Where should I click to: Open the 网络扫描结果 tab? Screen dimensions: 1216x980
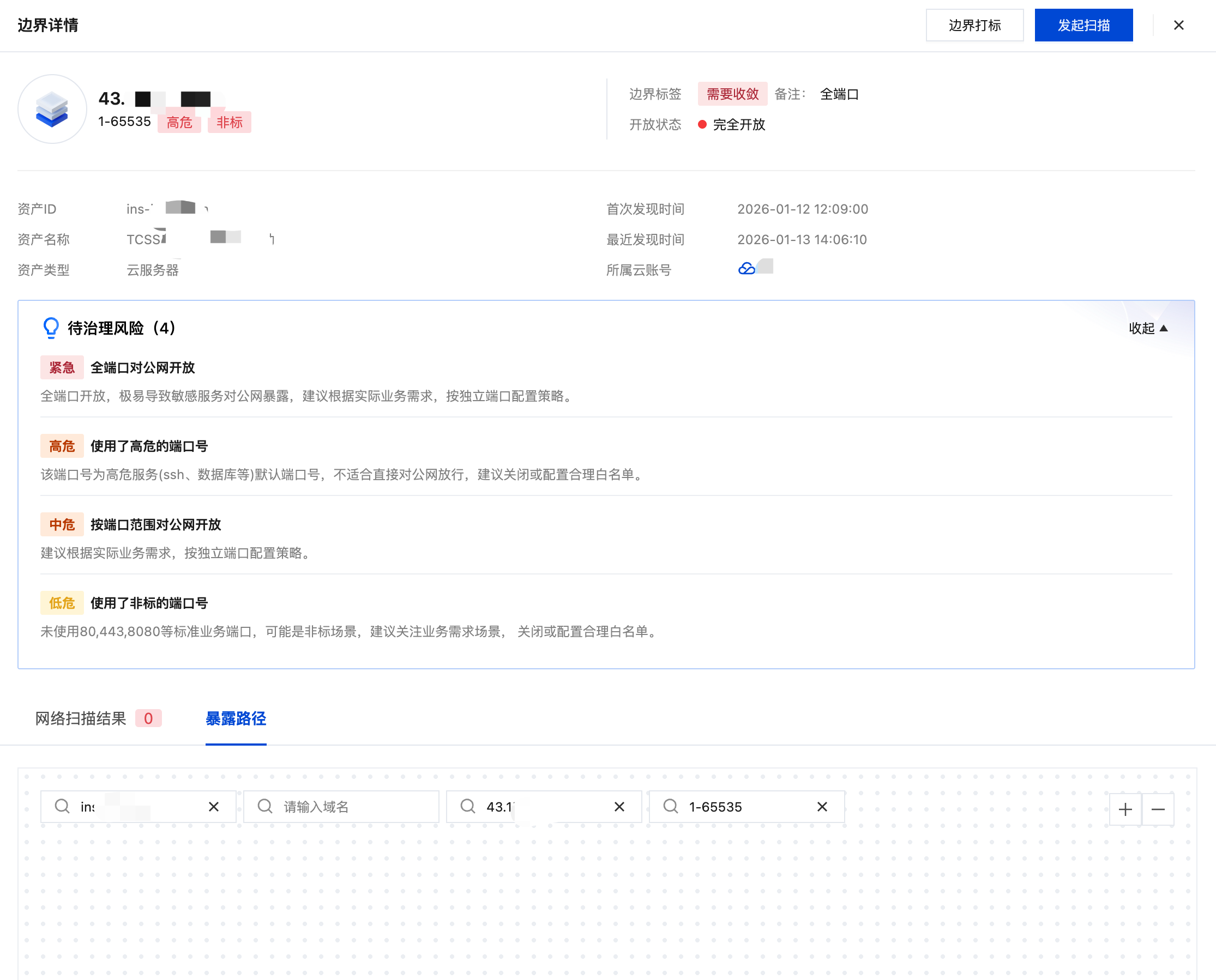[x=81, y=718]
